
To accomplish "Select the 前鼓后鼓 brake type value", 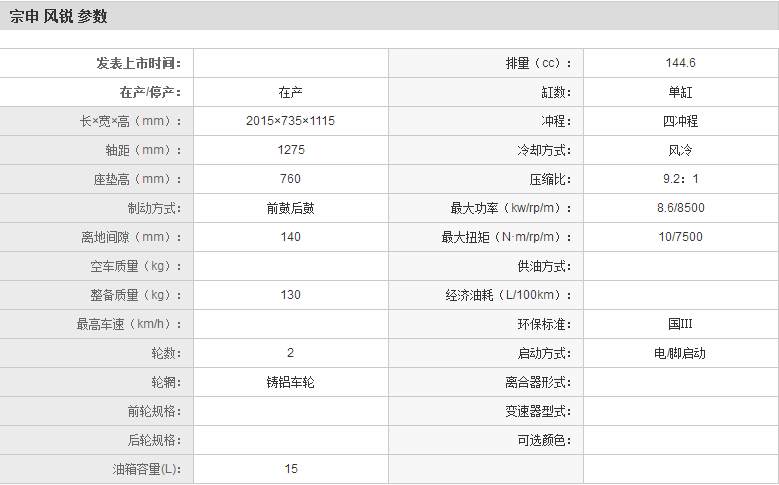I will tap(290, 208).
